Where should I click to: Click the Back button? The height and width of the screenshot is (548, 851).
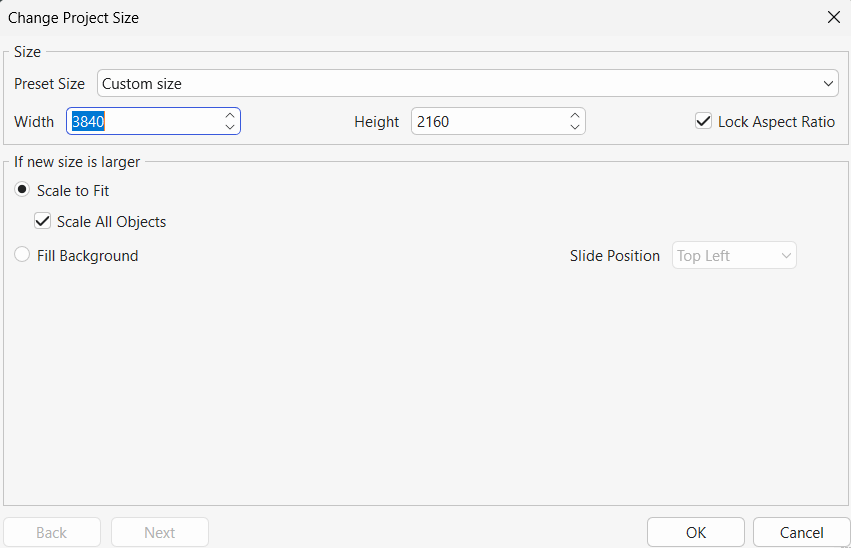pyautogui.click(x=52, y=532)
